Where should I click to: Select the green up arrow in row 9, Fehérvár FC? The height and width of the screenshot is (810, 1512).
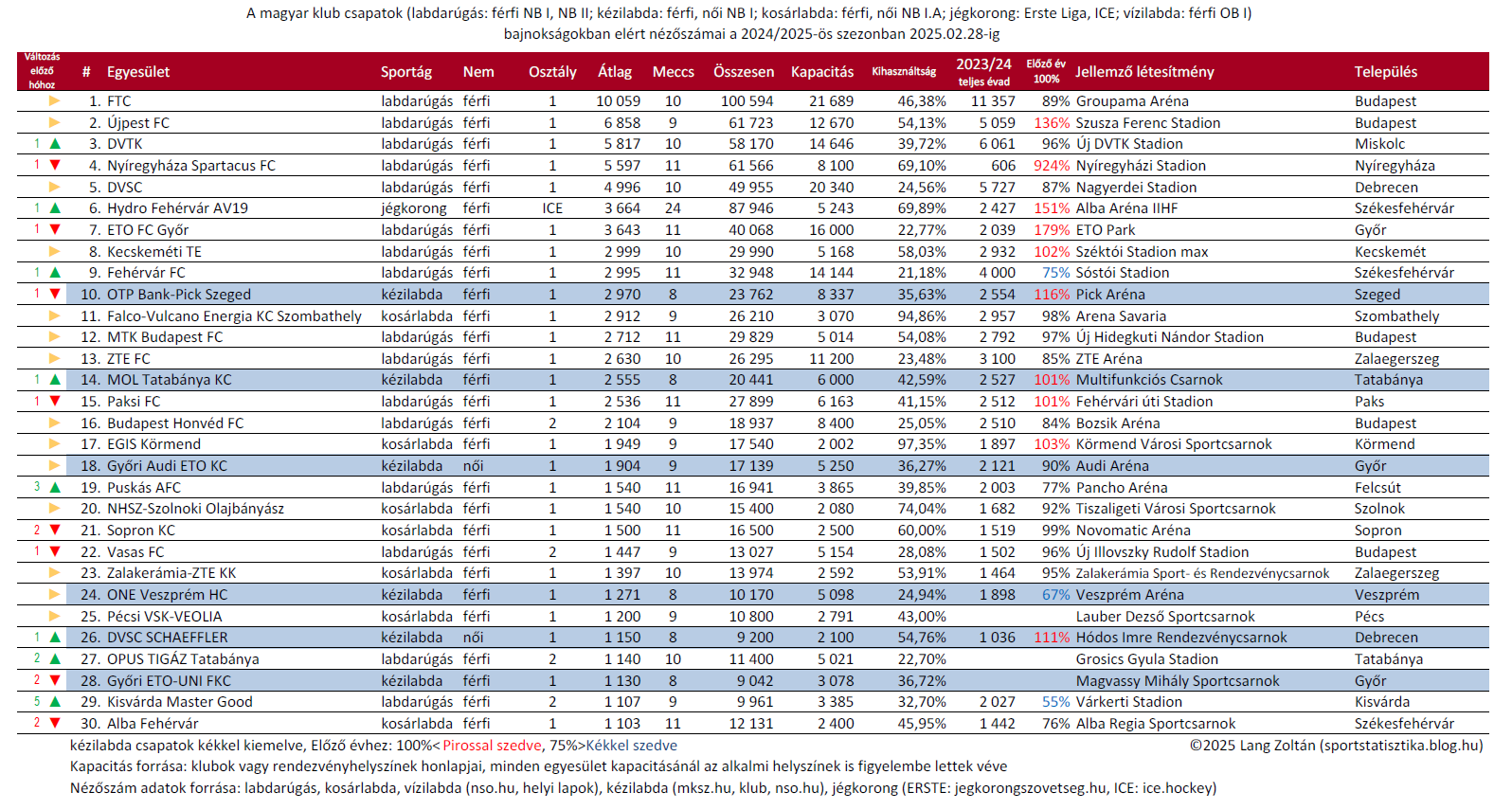[x=55, y=273]
